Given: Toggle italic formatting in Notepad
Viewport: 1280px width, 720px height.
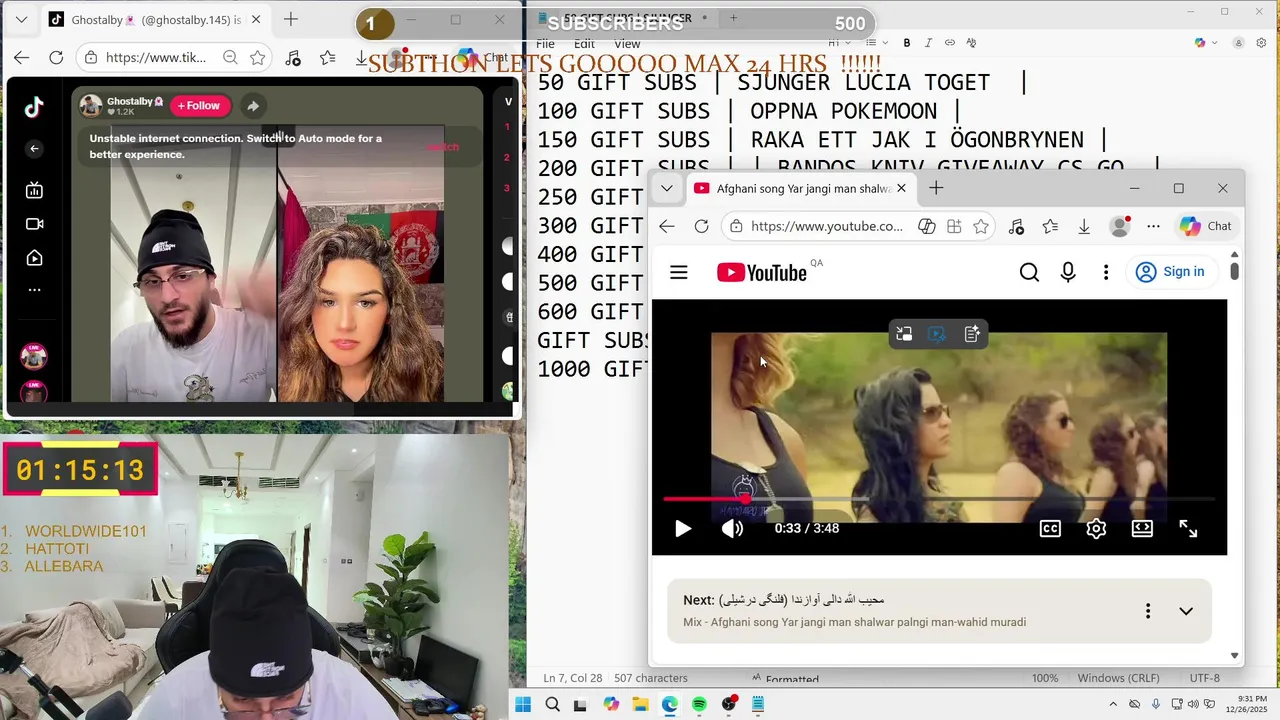Looking at the screenshot, I should click(x=928, y=43).
